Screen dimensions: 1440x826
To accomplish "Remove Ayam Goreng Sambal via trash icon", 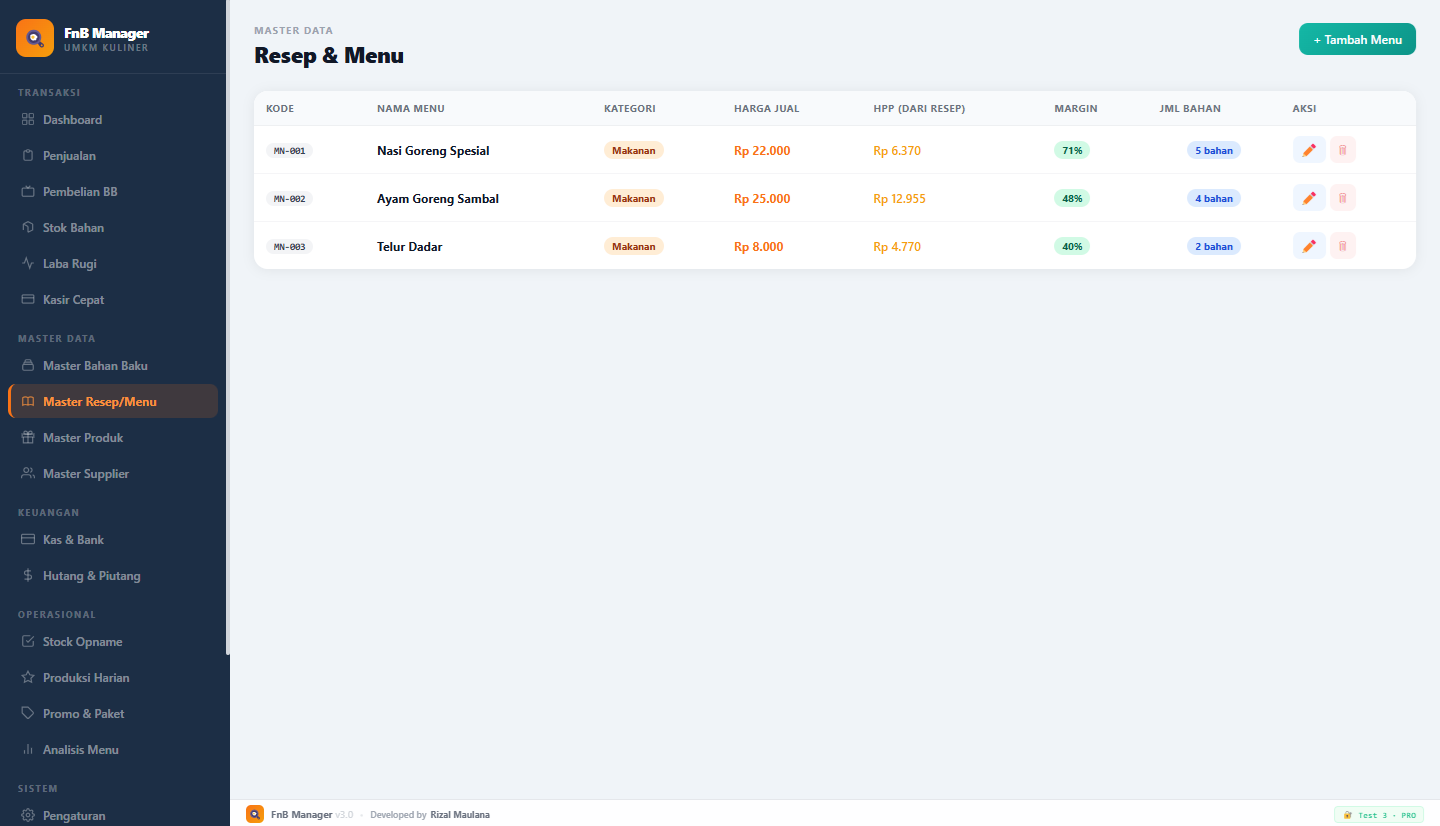I will [x=1343, y=198].
